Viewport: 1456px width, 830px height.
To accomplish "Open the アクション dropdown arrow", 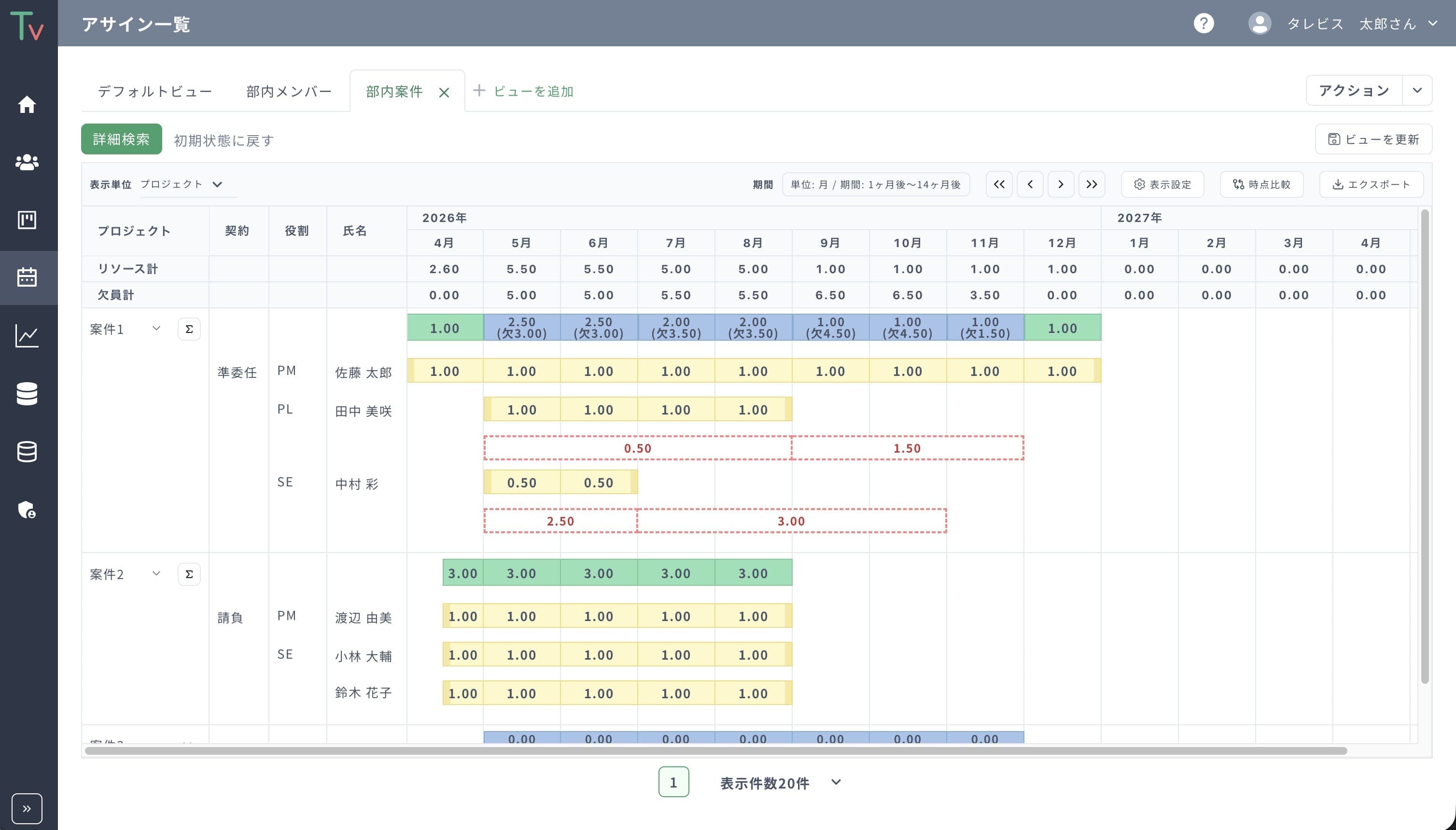I will [1416, 91].
